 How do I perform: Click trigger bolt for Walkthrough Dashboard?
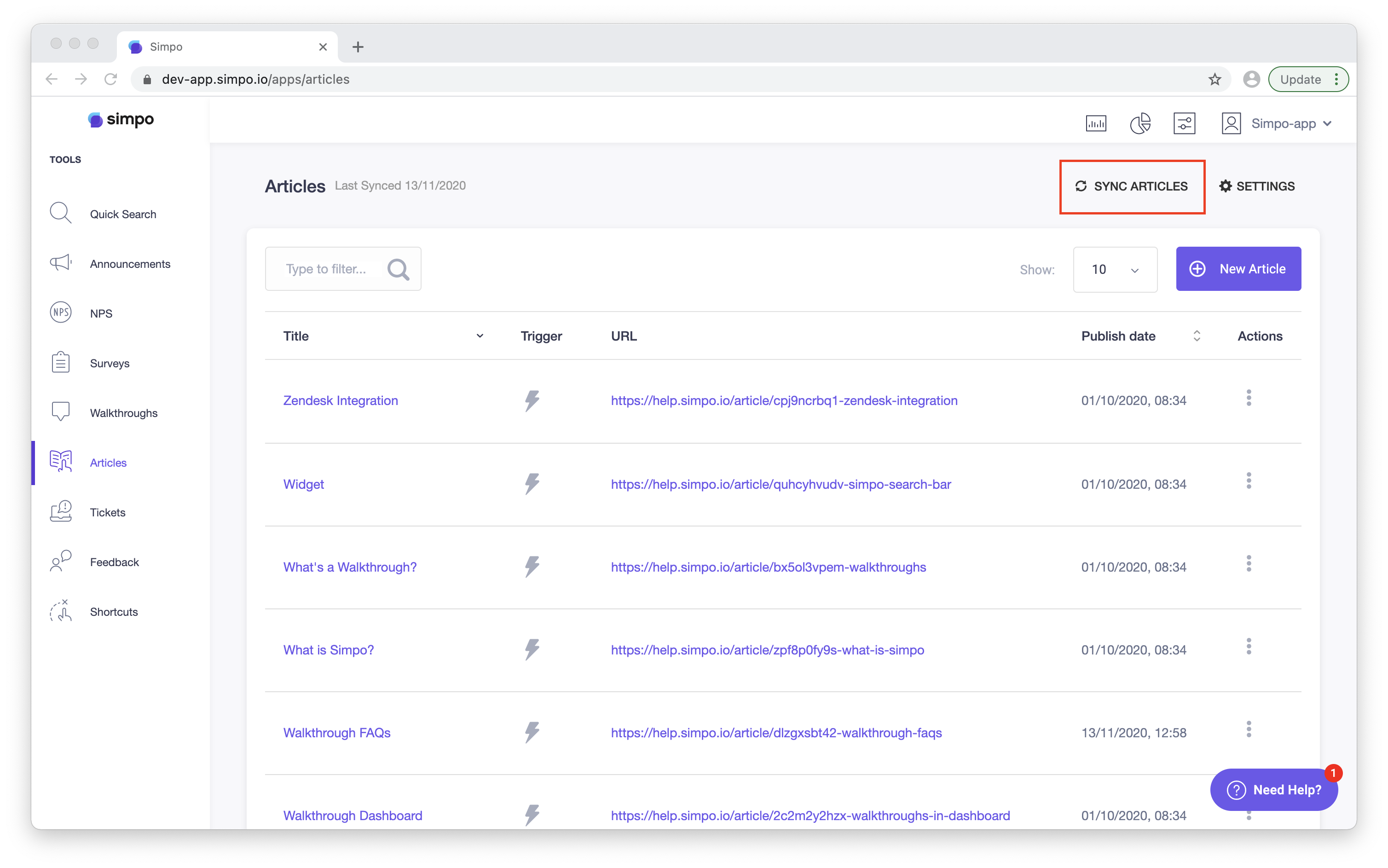532,815
